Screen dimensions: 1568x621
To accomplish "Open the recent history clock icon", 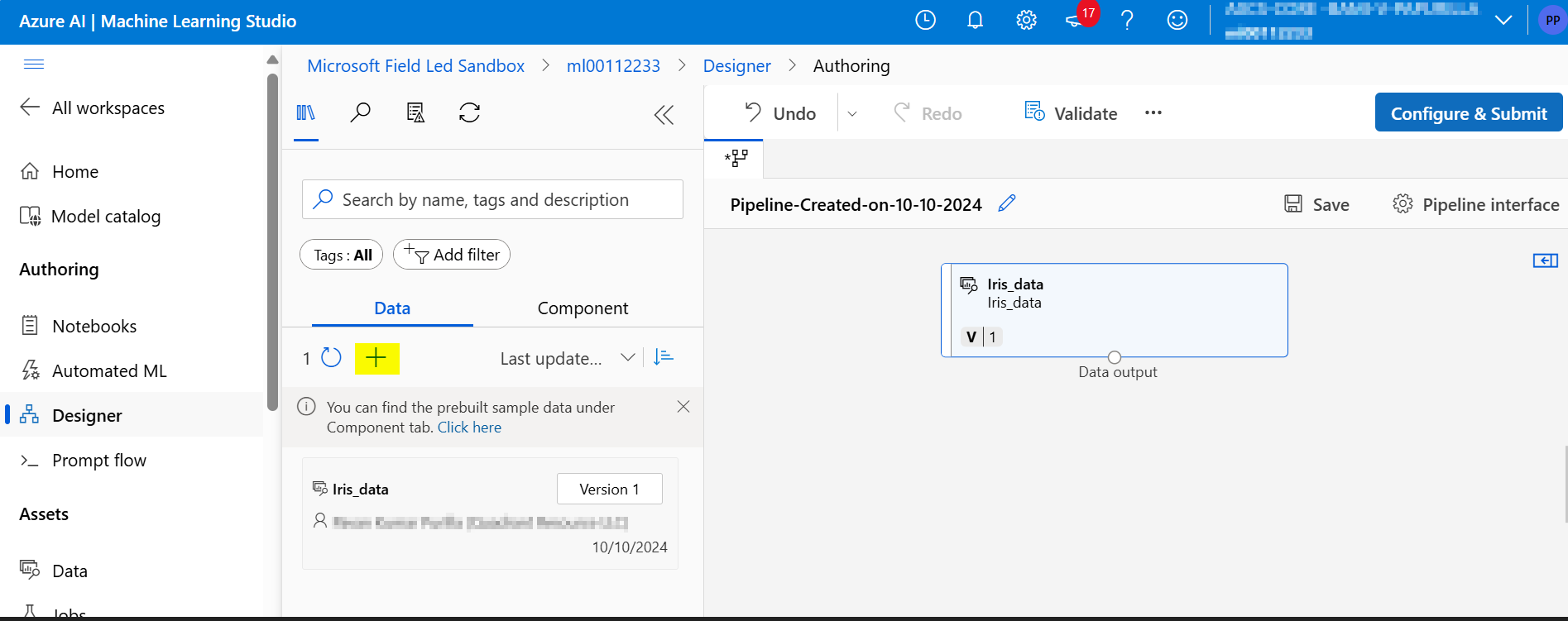I will [x=925, y=21].
